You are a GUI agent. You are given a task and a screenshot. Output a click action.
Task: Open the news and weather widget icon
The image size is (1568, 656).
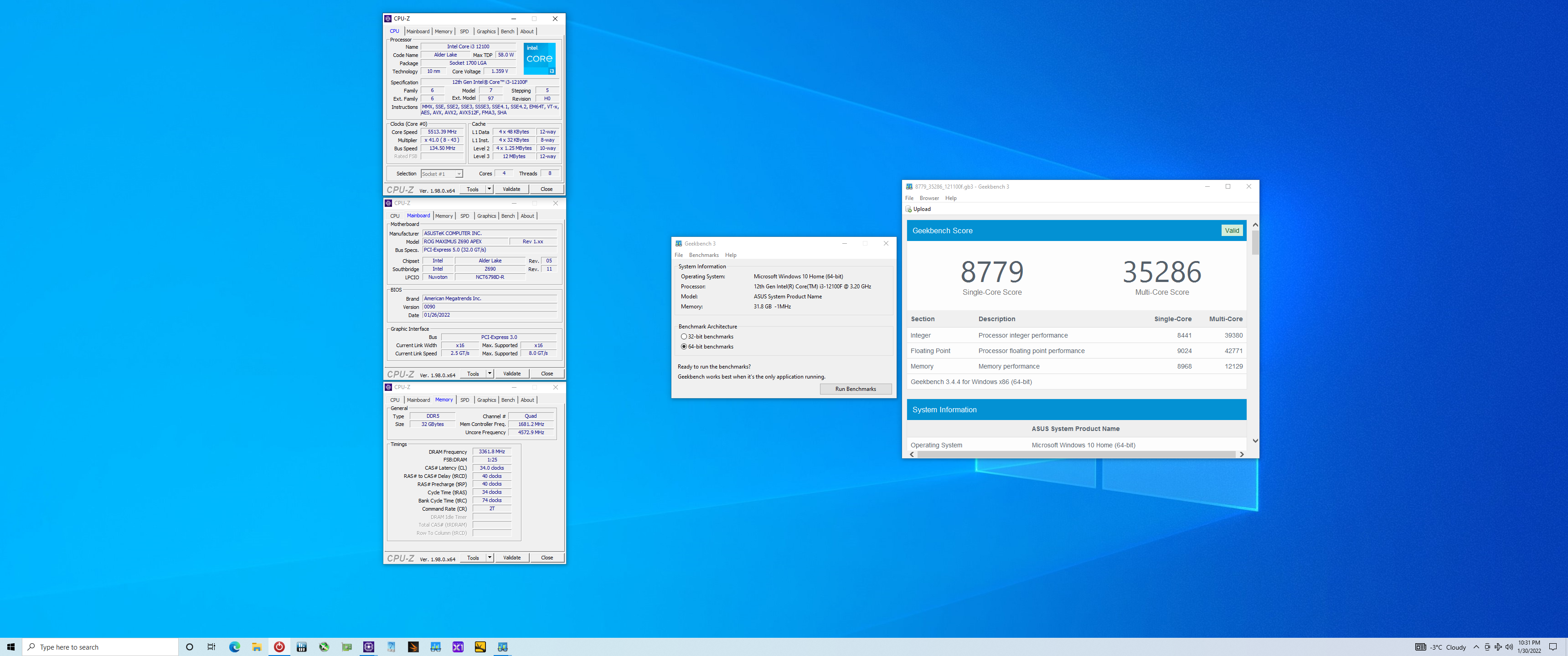point(1420,647)
